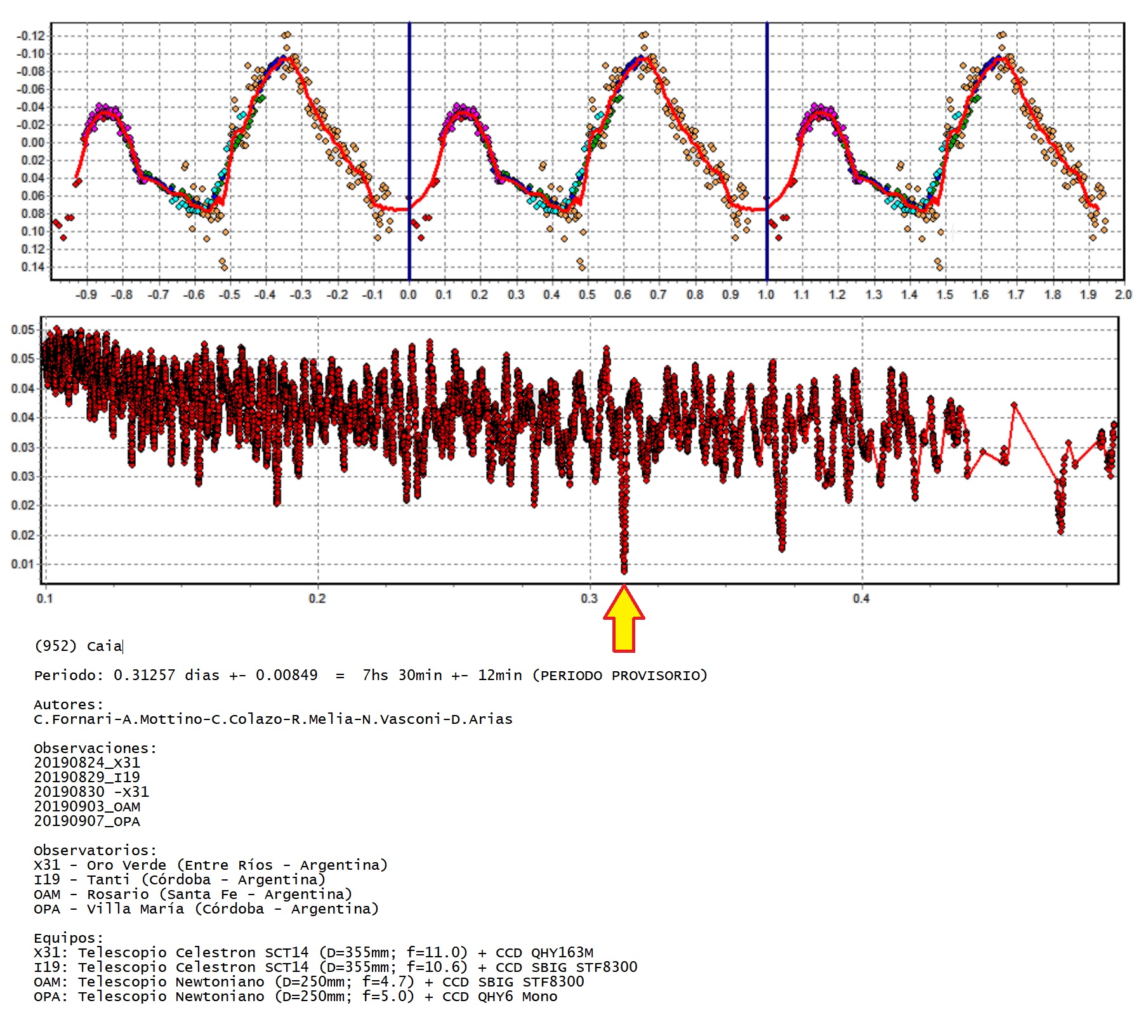Click the "Equipos:" heading
1148x1036 pixels.
click(x=68, y=938)
